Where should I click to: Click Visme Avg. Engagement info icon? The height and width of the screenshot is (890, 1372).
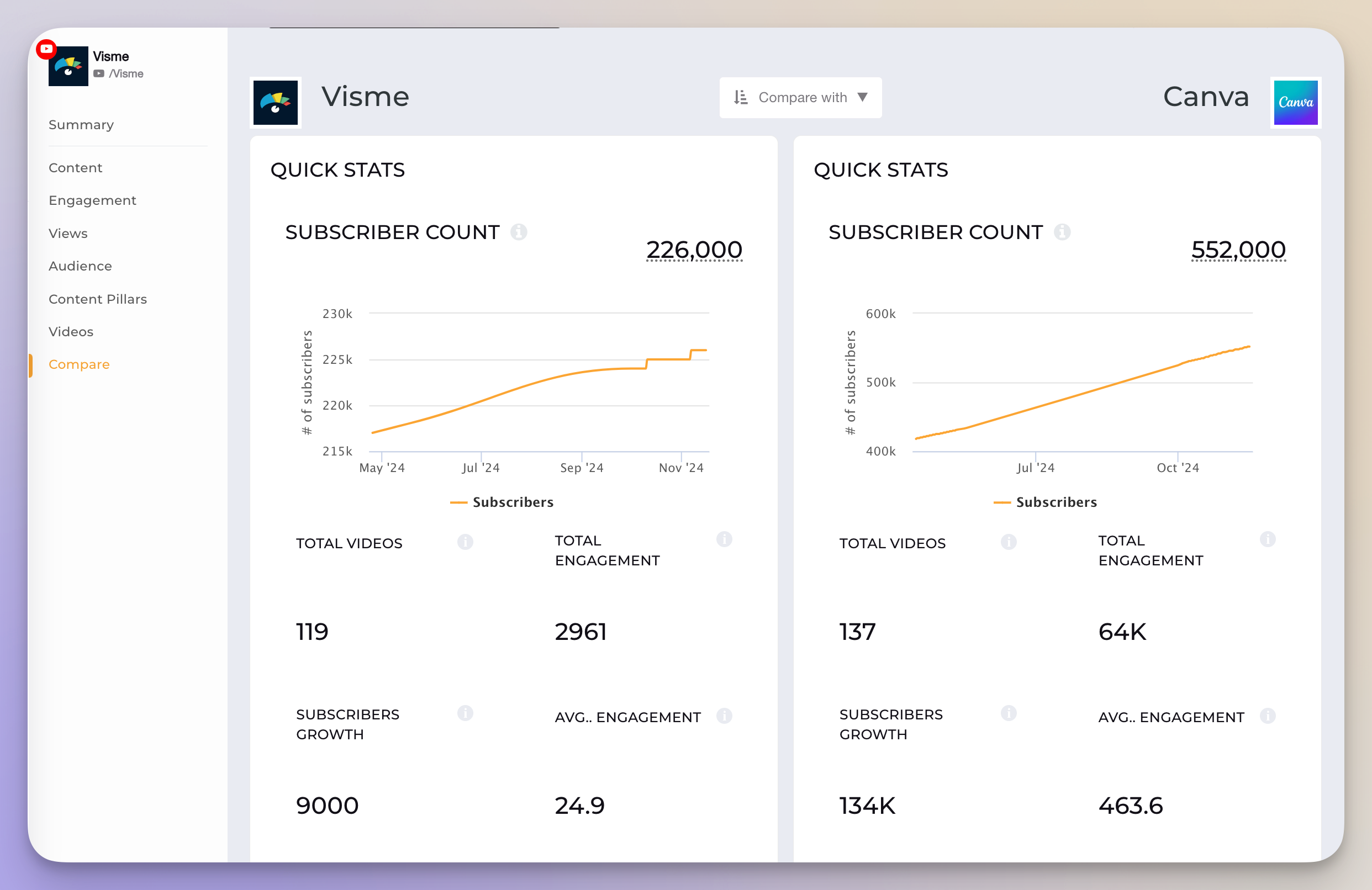724,716
